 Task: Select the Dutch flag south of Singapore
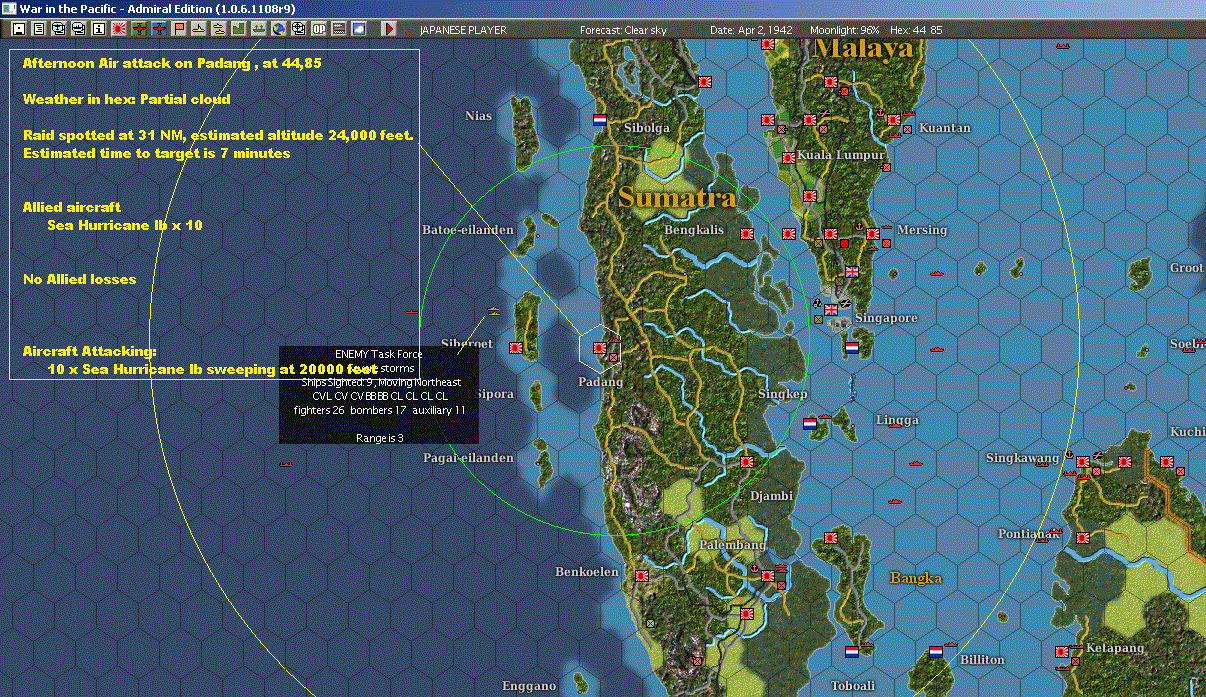click(x=852, y=348)
